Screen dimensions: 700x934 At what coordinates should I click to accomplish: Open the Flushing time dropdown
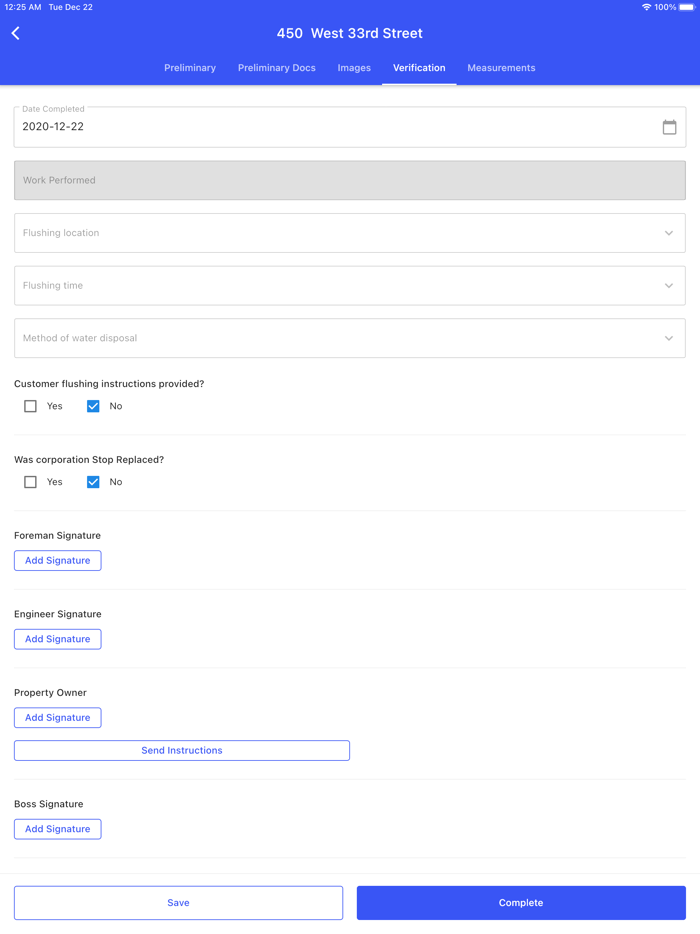pyautogui.click(x=349, y=286)
